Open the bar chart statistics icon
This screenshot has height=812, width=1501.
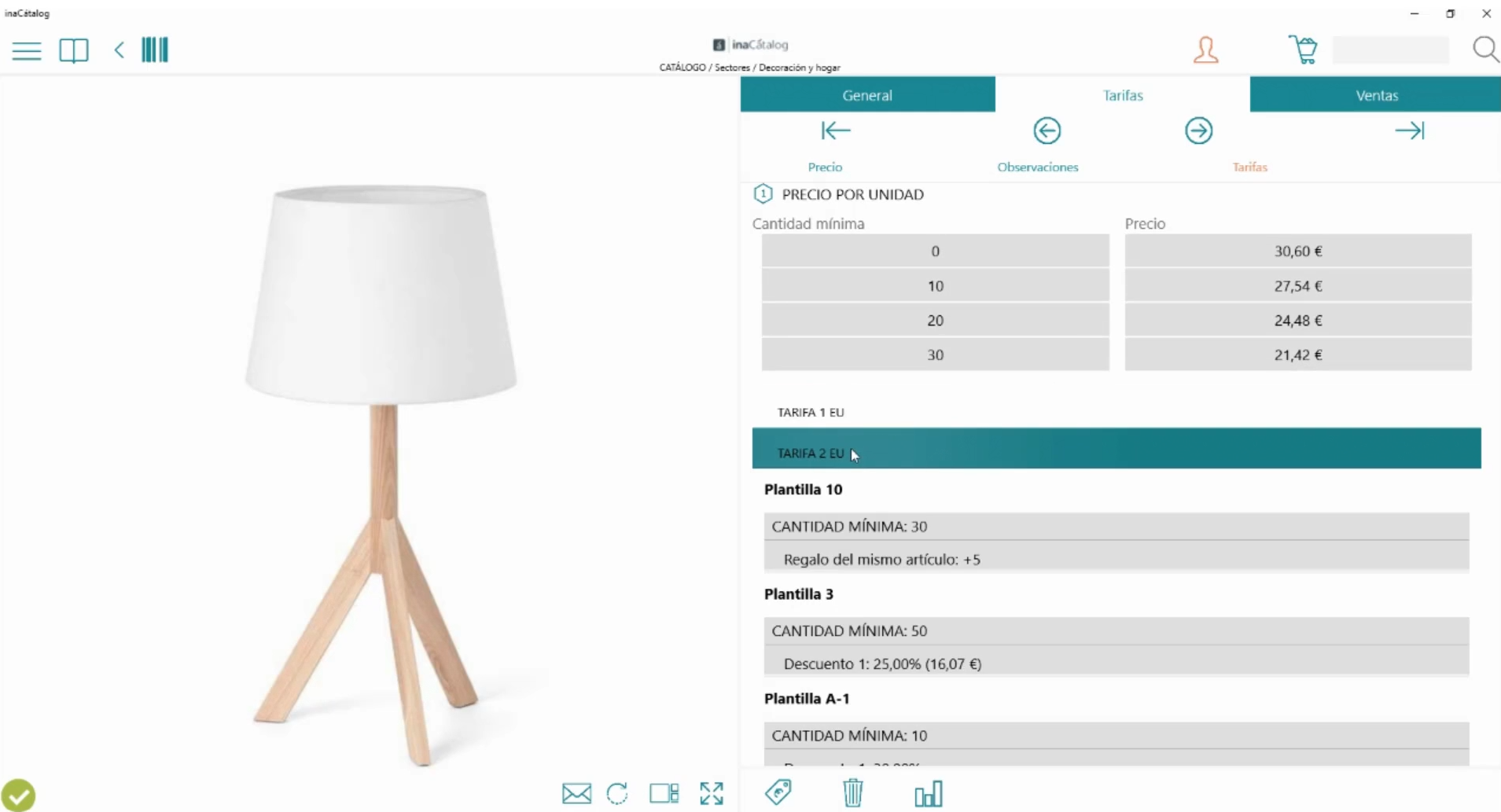click(929, 793)
